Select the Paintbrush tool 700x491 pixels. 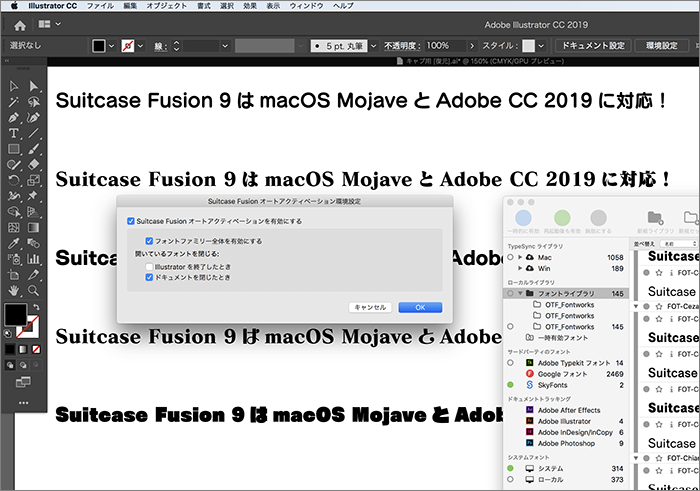(x=33, y=149)
